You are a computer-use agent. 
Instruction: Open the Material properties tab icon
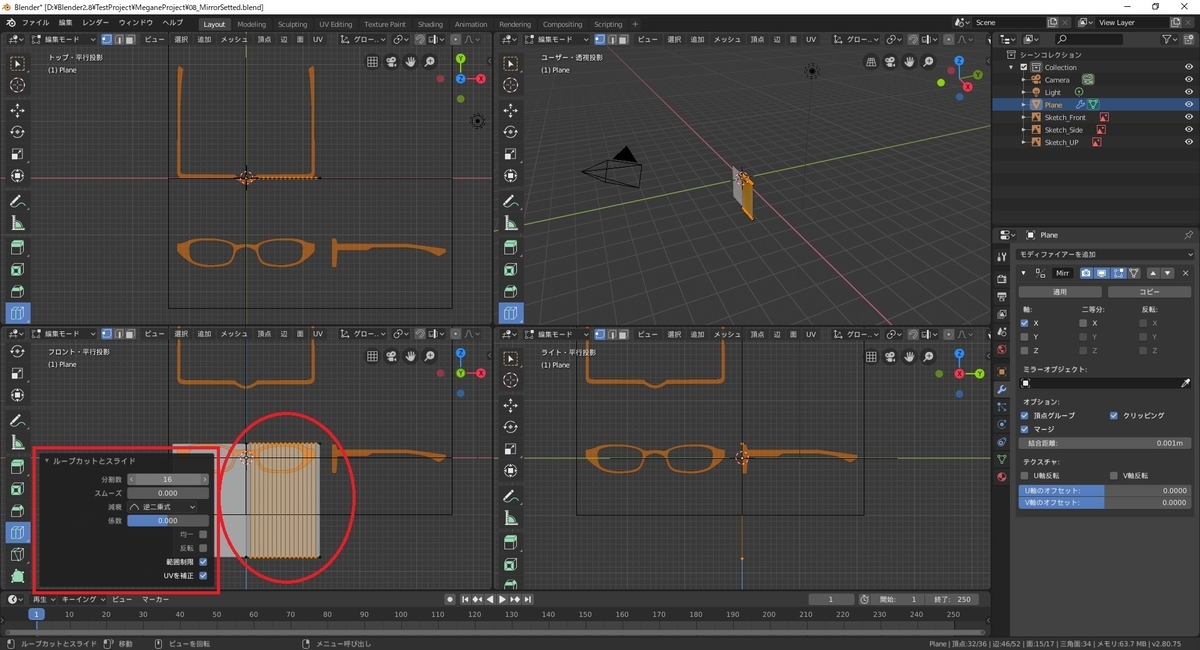pyautogui.click(x=1001, y=477)
